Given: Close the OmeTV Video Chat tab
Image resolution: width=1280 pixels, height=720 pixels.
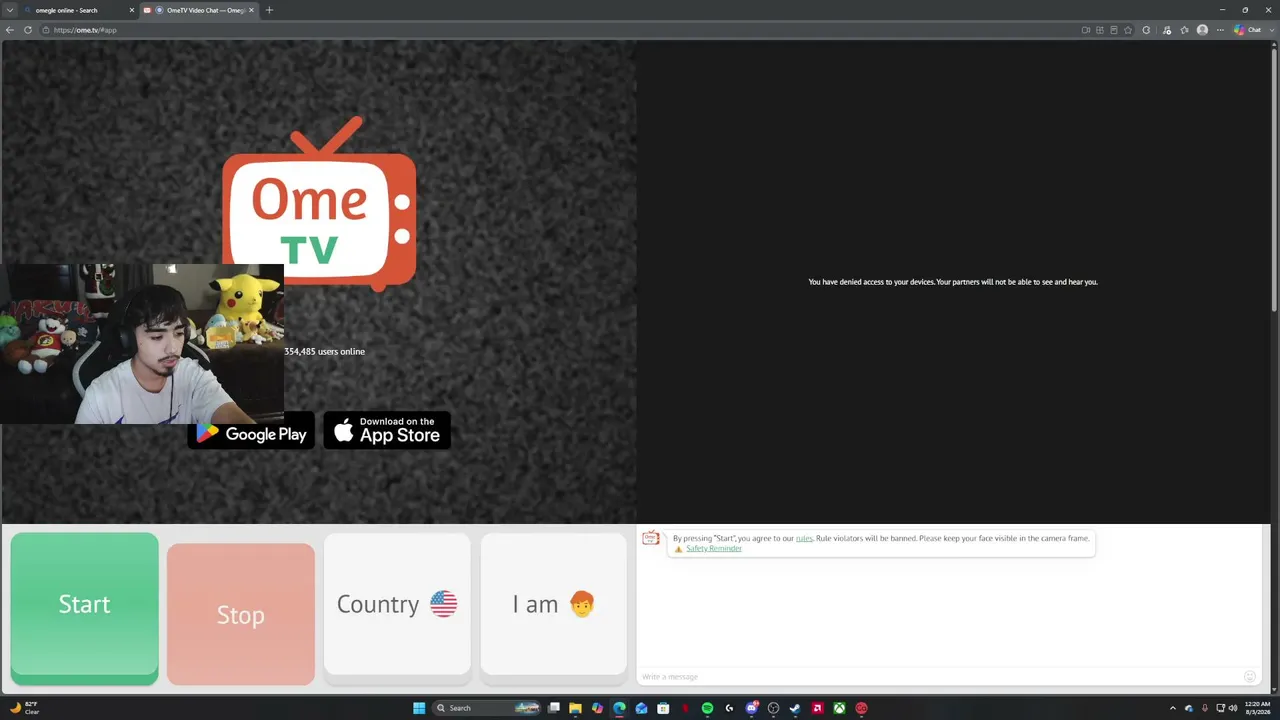Looking at the screenshot, I should 251,10.
